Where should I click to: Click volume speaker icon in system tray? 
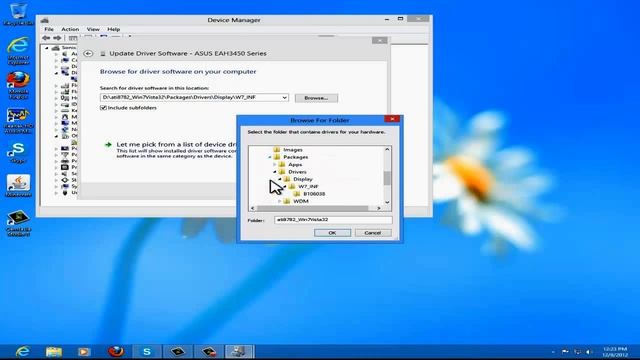[x=589, y=351]
